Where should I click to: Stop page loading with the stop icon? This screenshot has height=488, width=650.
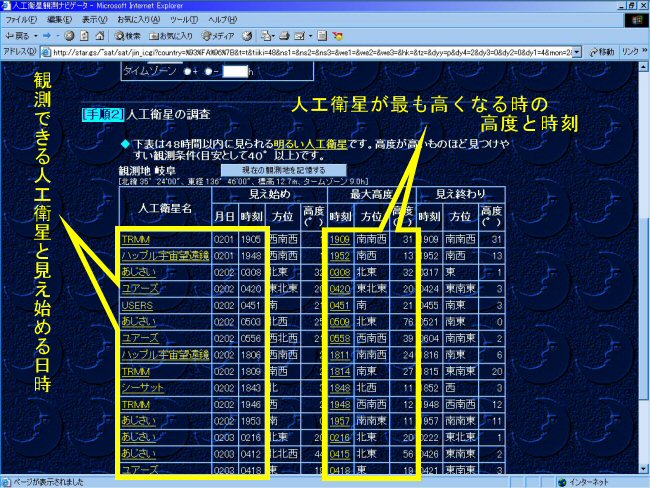coord(69,36)
